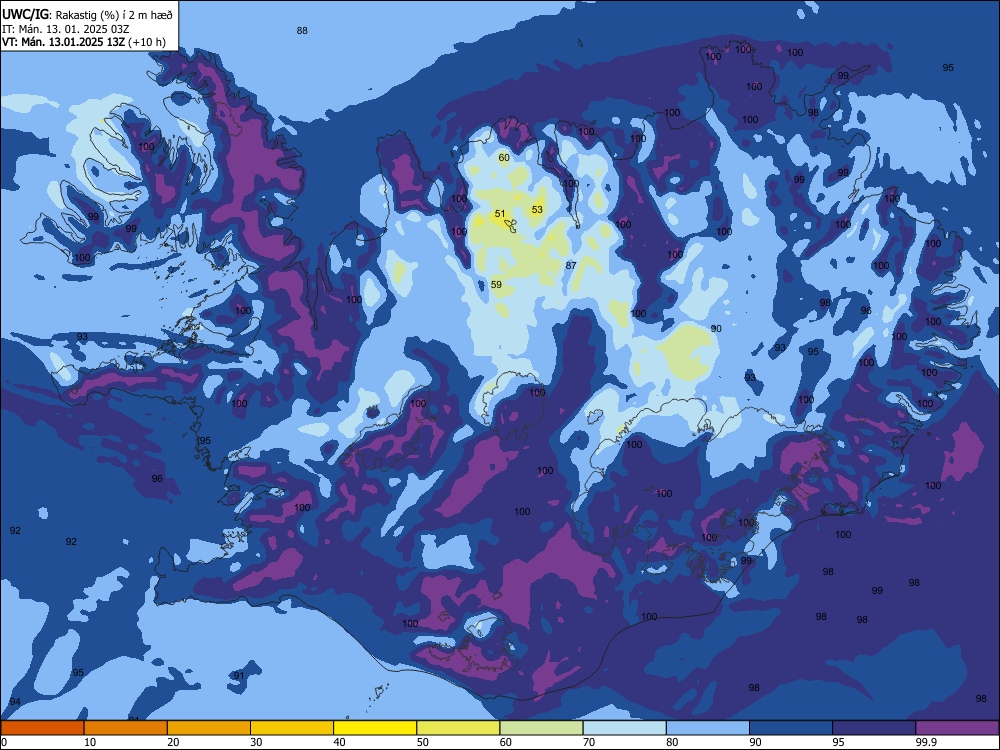Click the '80' legend scale label

tap(672, 742)
